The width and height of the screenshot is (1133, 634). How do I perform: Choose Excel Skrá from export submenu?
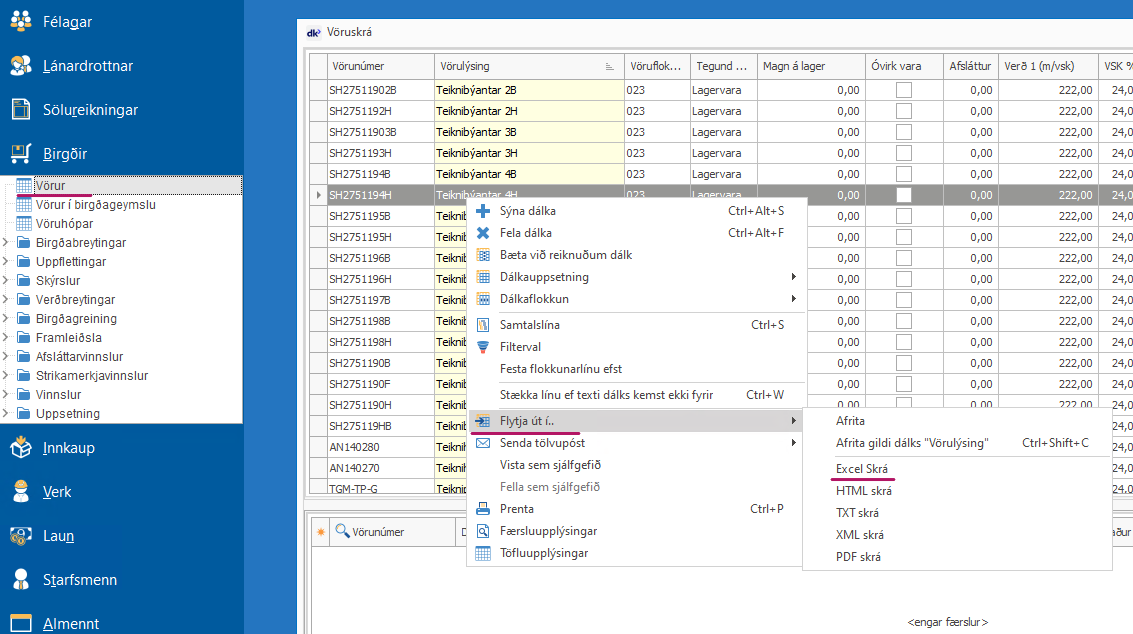[862, 469]
